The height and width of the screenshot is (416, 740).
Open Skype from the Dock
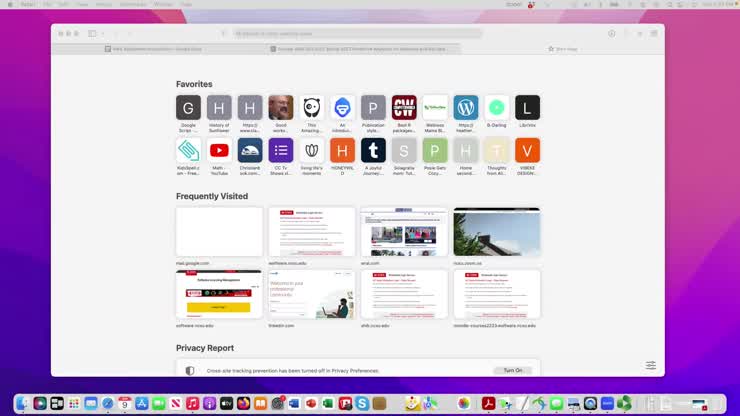point(362,403)
